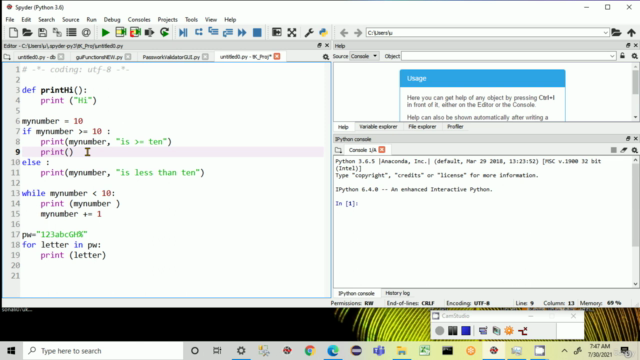Image resolution: width=640 pixels, height=360 pixels.
Task: Open the Source menu
Action: (70, 20)
